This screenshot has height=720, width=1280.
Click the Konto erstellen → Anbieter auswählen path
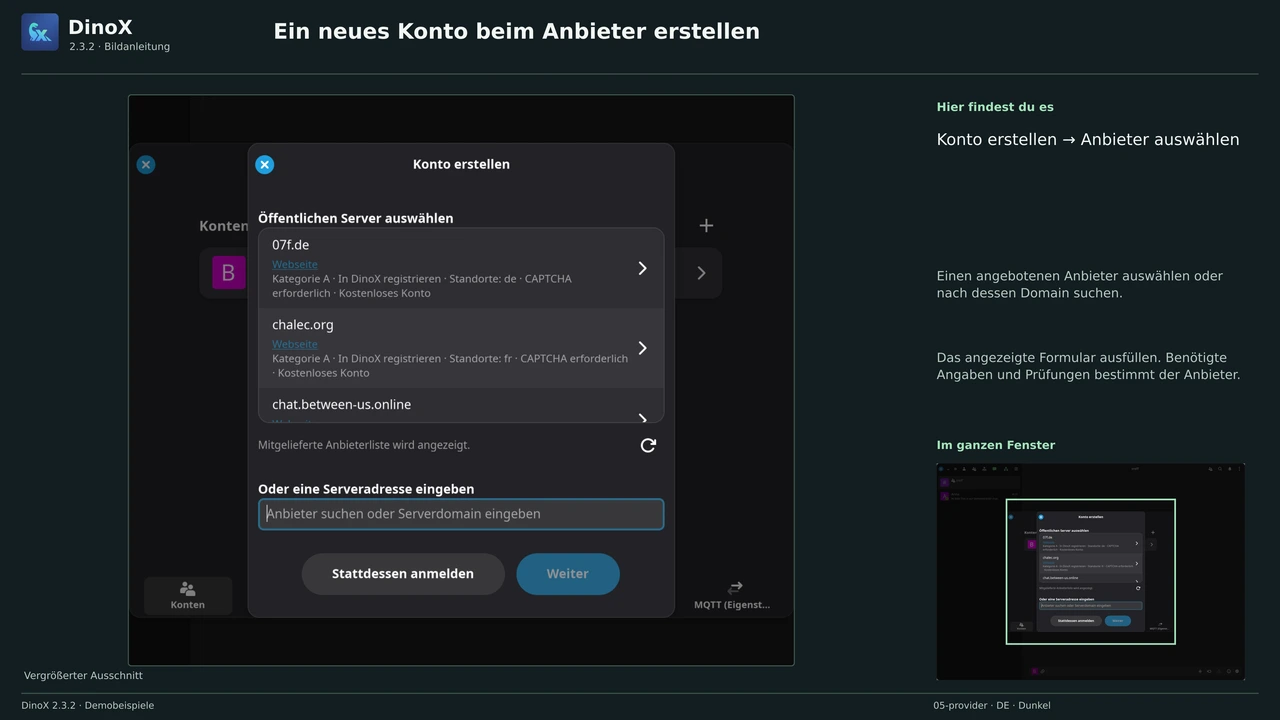click(x=1088, y=140)
